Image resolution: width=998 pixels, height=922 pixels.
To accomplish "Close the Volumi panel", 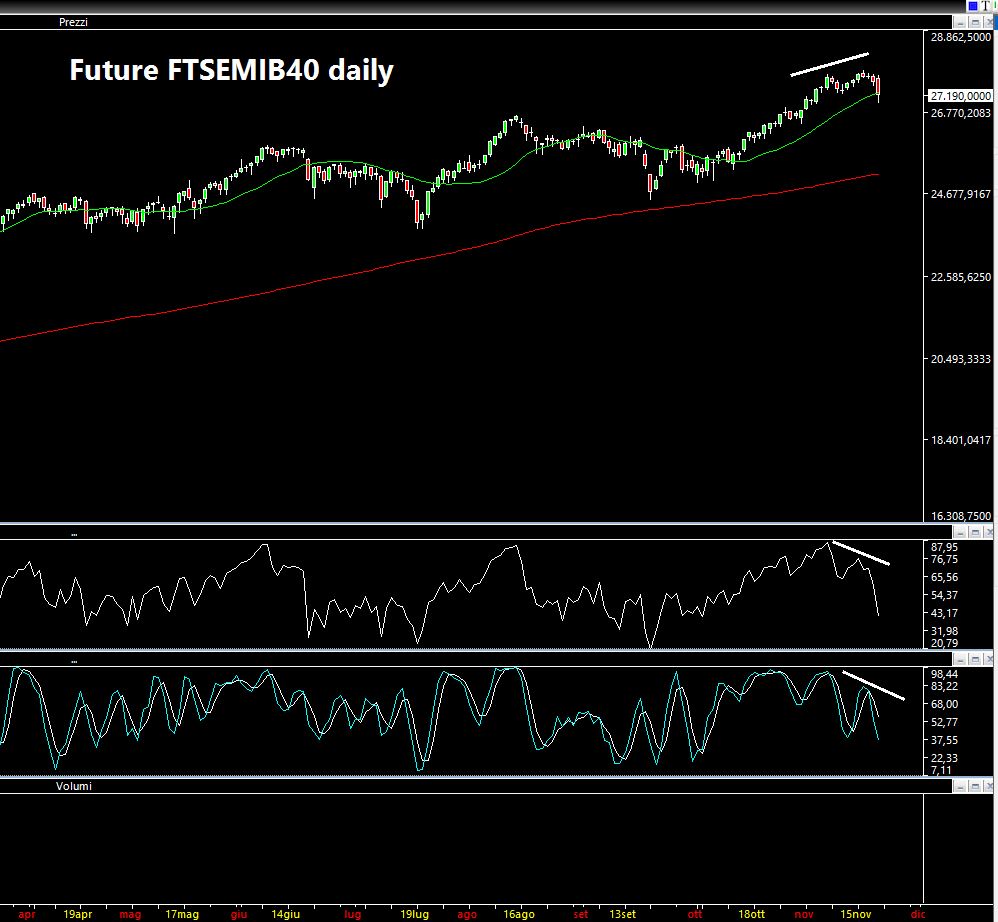I will 989,786.
